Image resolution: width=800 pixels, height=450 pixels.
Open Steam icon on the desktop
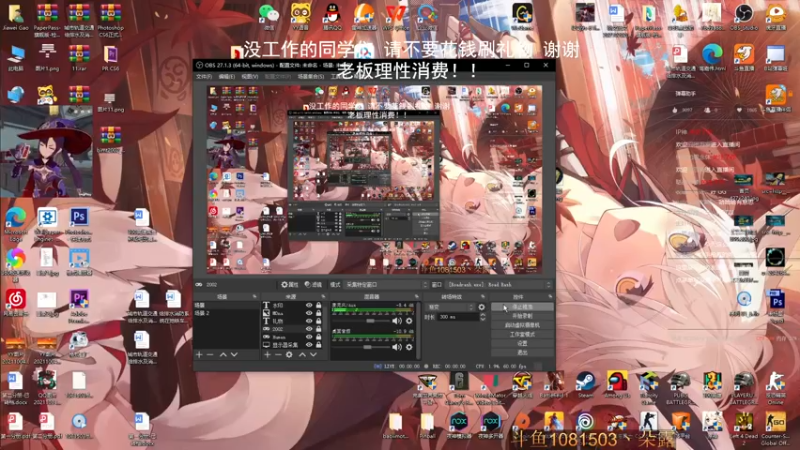click(x=586, y=385)
